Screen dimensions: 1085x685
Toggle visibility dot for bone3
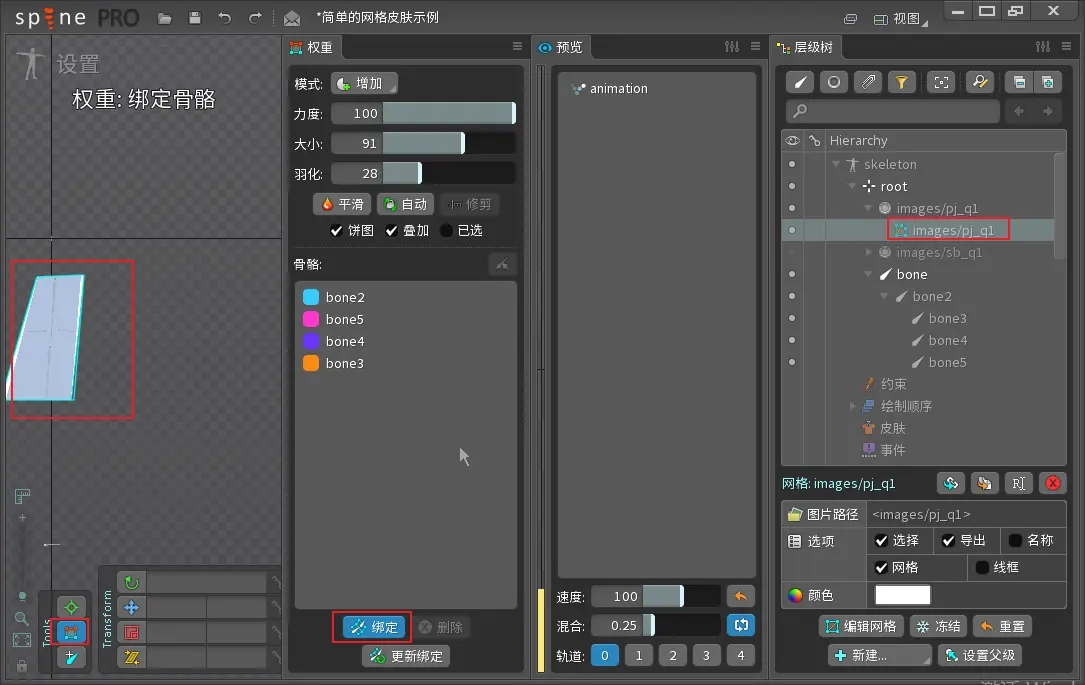click(x=792, y=318)
